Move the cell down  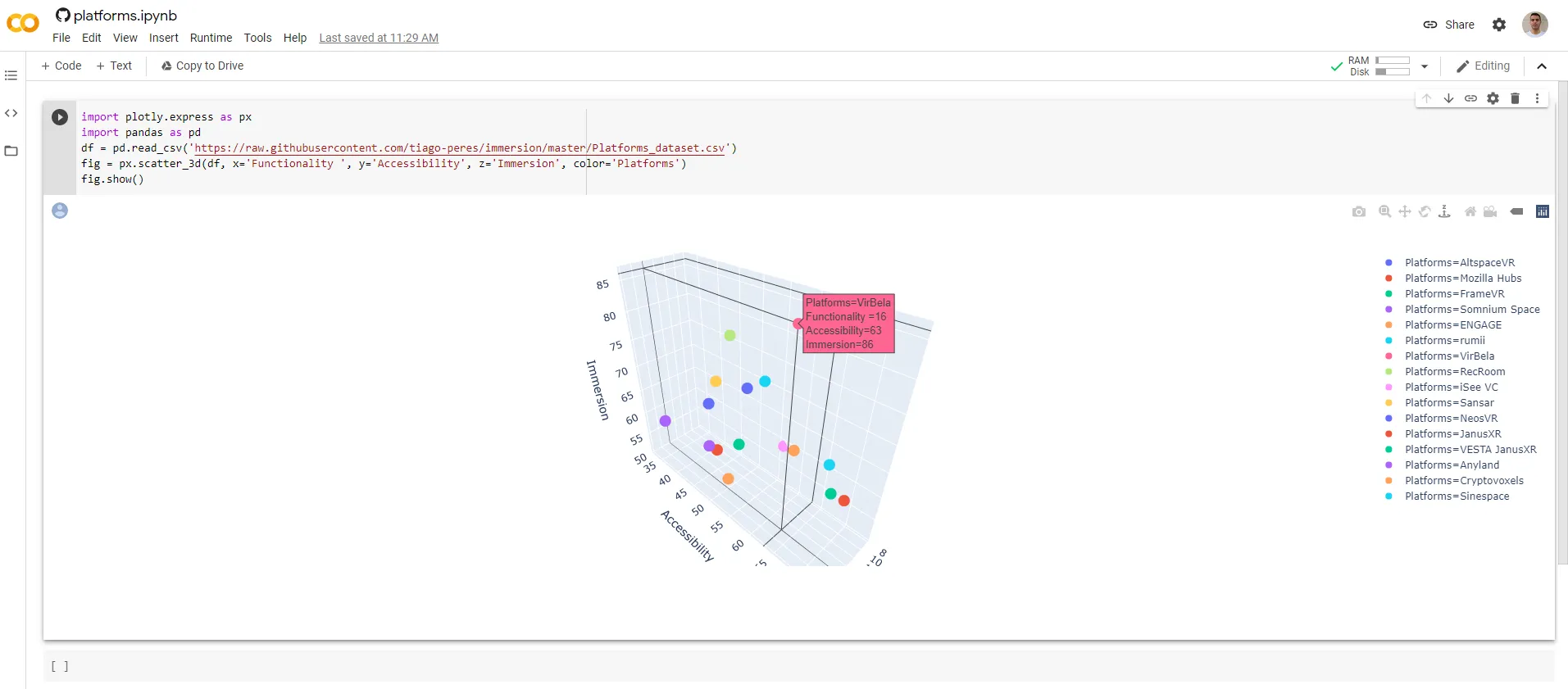[1449, 98]
